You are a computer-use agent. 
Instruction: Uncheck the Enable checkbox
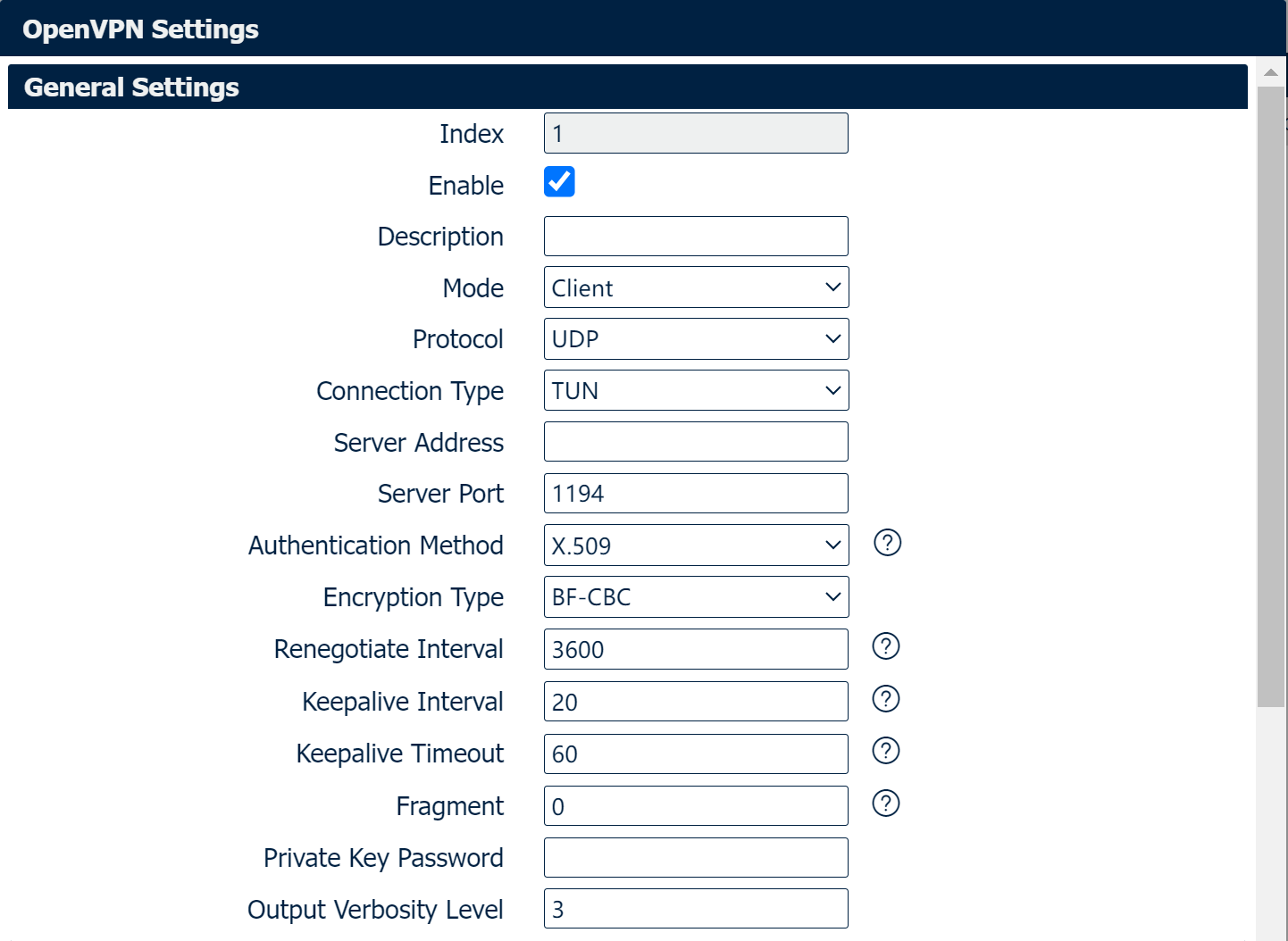point(559,182)
